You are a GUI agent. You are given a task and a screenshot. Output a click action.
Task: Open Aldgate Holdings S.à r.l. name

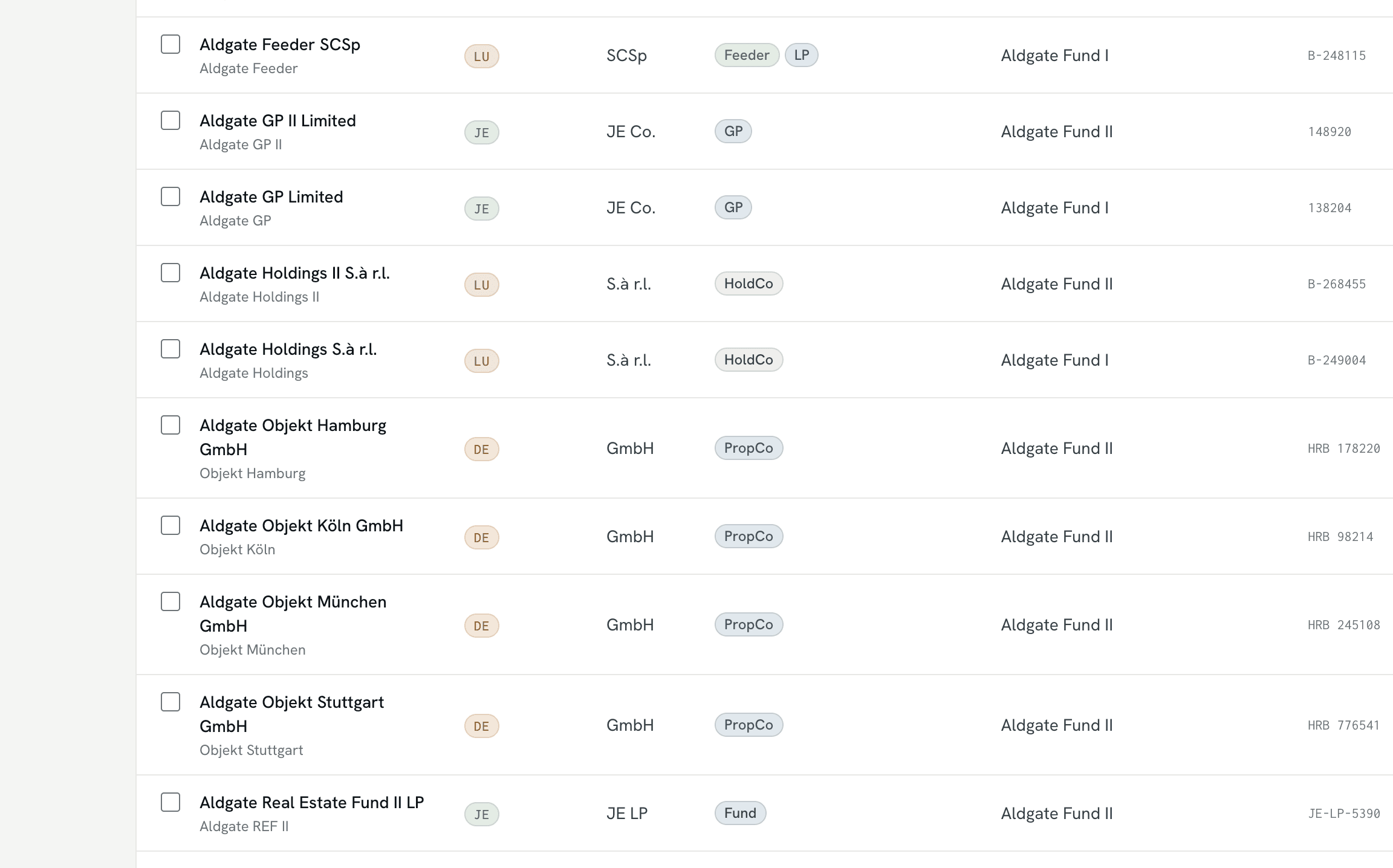coord(288,349)
